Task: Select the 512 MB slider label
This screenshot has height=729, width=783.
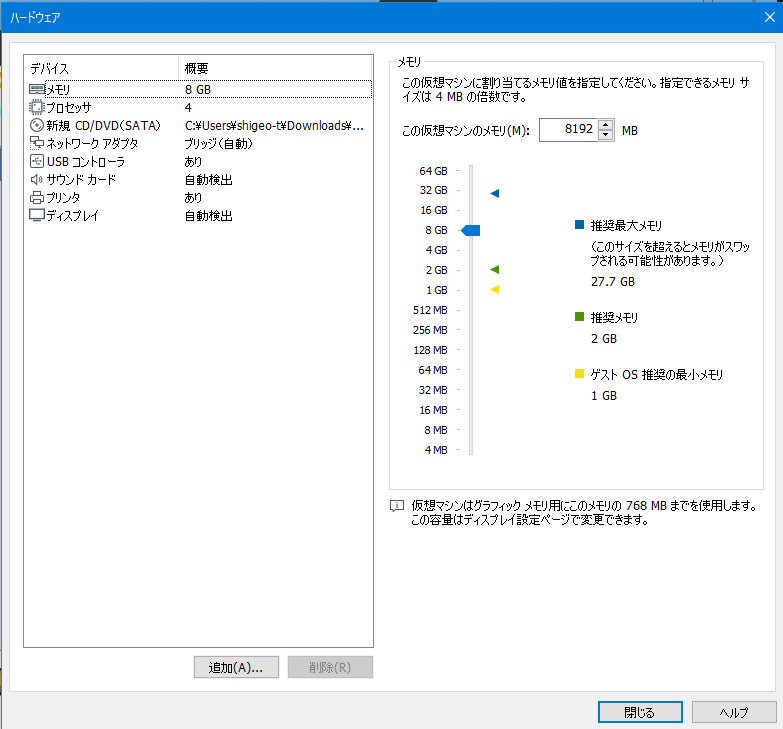Action: click(430, 310)
